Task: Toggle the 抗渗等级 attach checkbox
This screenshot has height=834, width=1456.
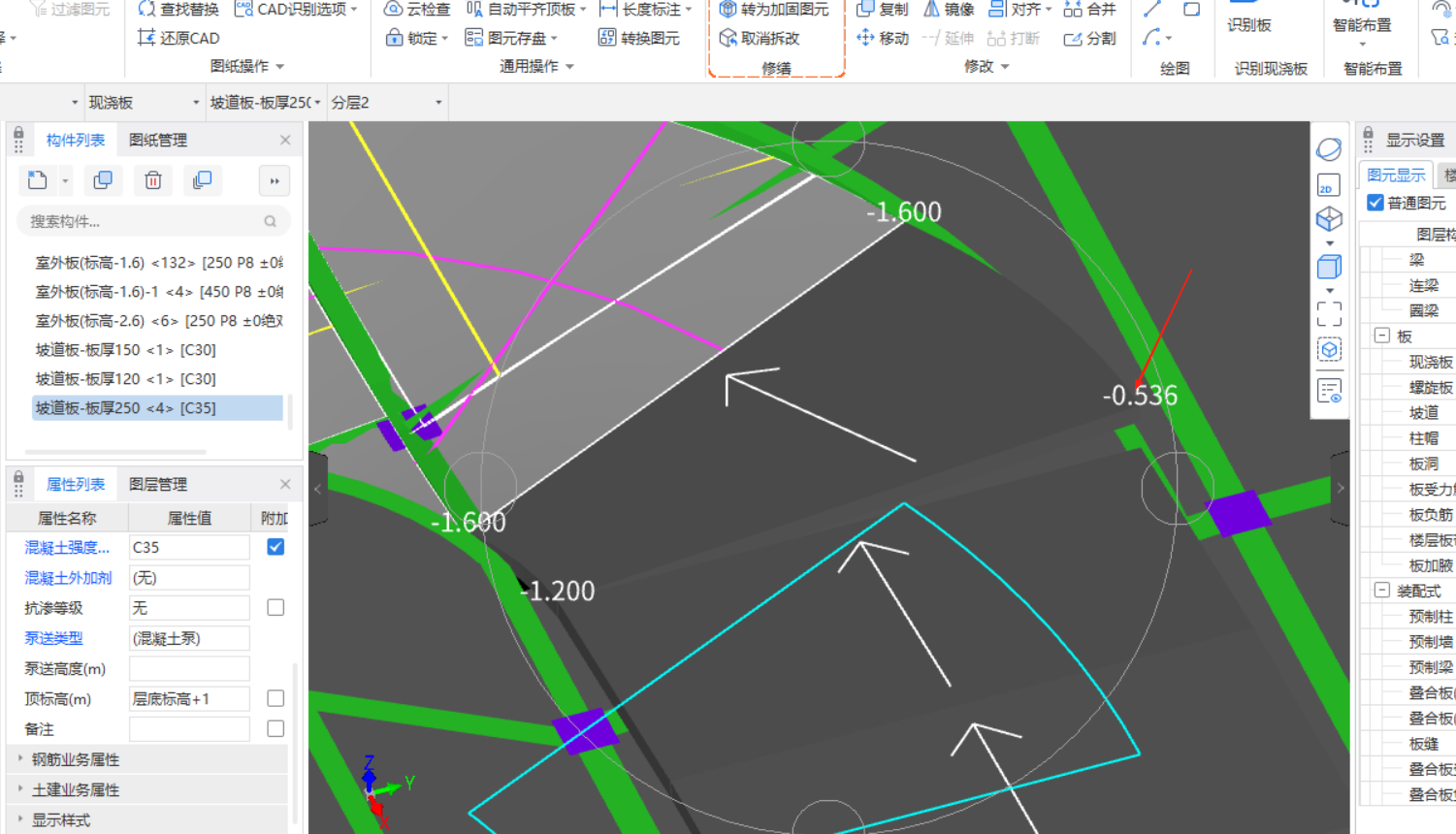Action: [x=275, y=607]
